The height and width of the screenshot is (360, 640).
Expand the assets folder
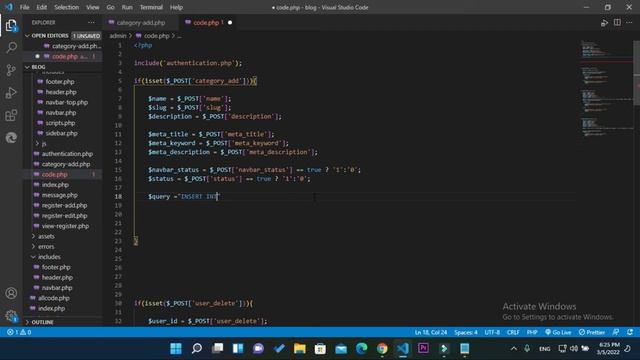pos(46,236)
